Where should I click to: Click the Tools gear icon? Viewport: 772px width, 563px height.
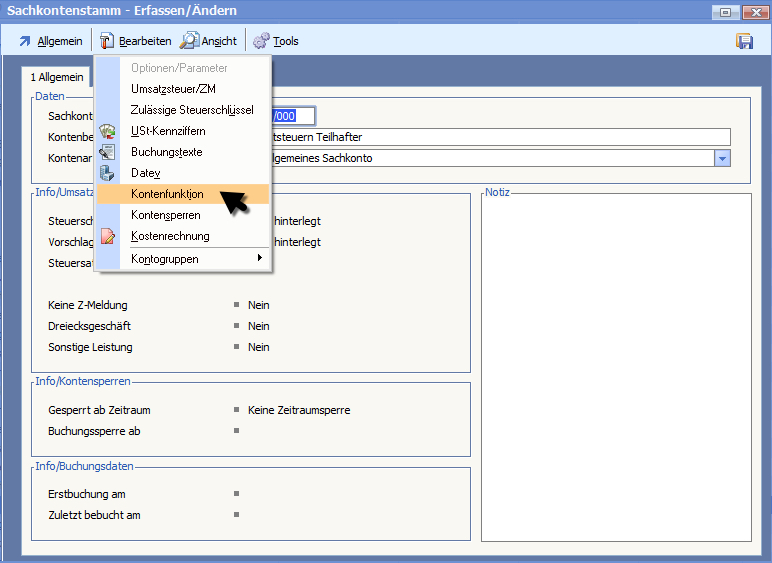point(261,41)
